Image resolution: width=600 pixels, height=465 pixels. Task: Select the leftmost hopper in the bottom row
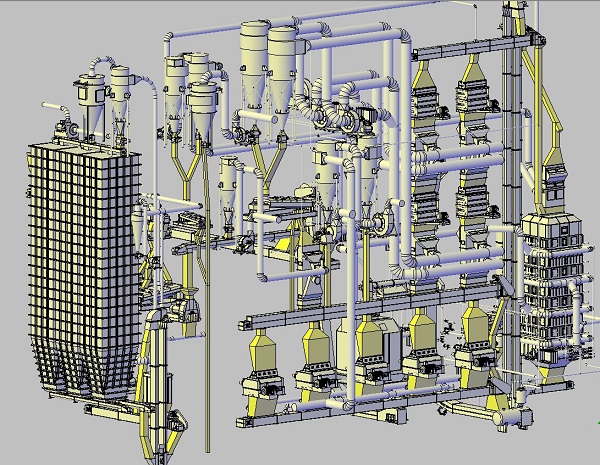(x=263, y=355)
